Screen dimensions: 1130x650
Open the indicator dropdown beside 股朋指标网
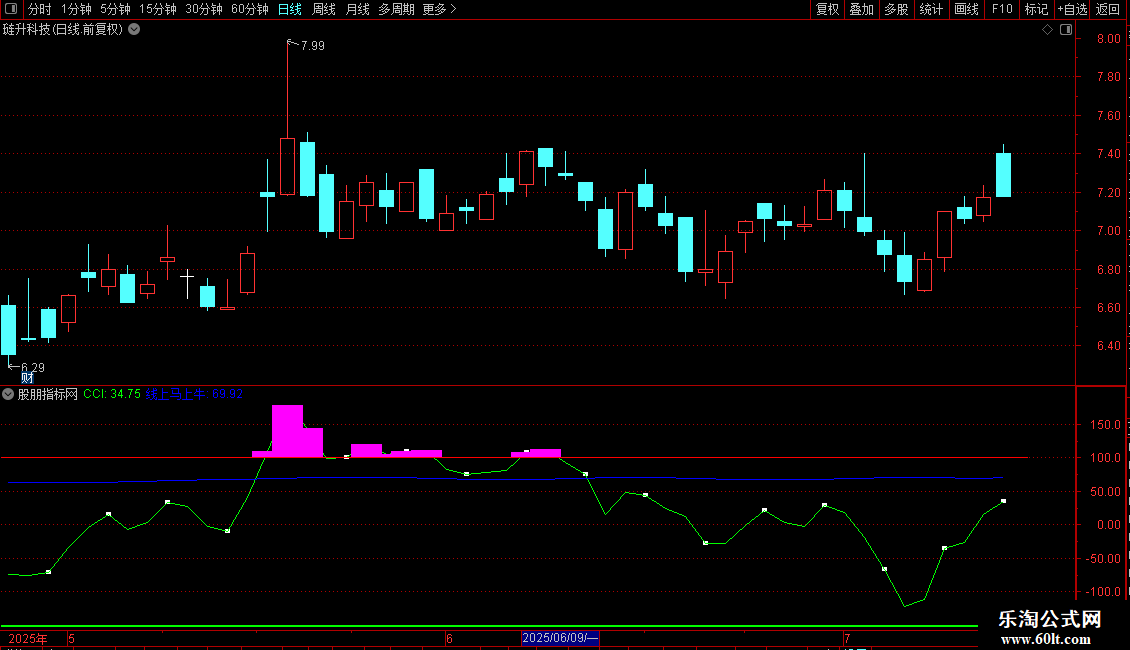[8, 394]
